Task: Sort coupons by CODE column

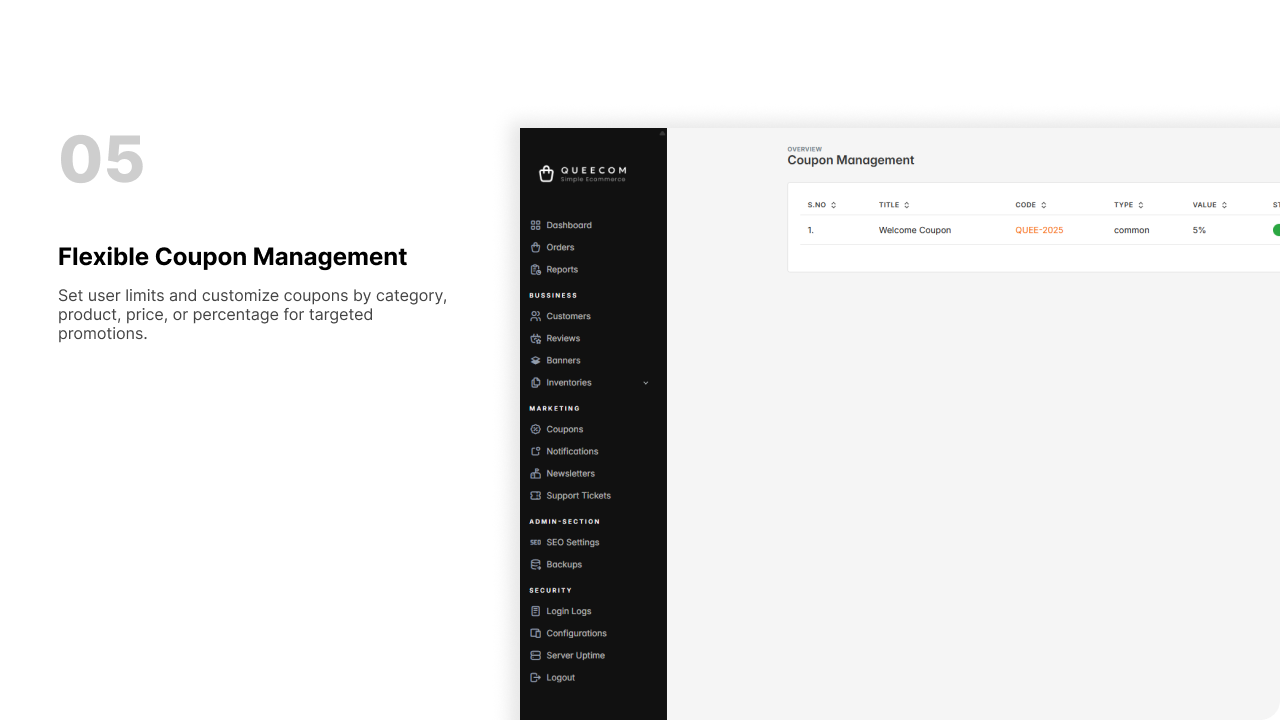Action: pos(1043,205)
